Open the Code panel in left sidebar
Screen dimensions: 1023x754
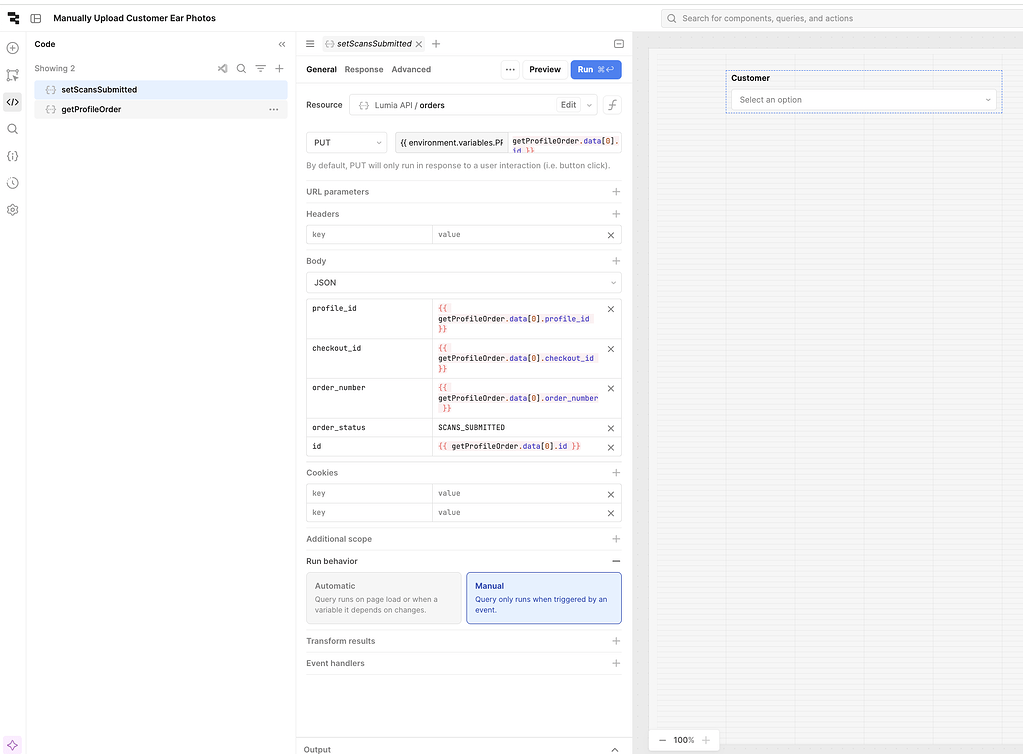[x=12, y=102]
